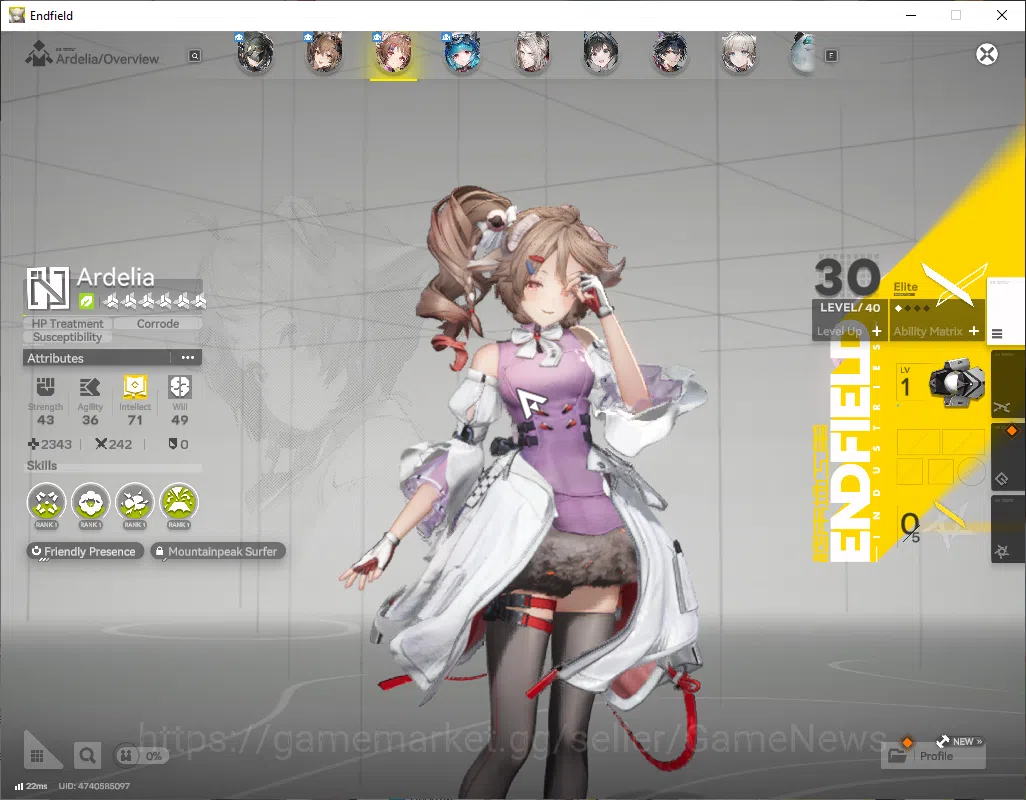Close the operator overview with the X icon

click(987, 54)
